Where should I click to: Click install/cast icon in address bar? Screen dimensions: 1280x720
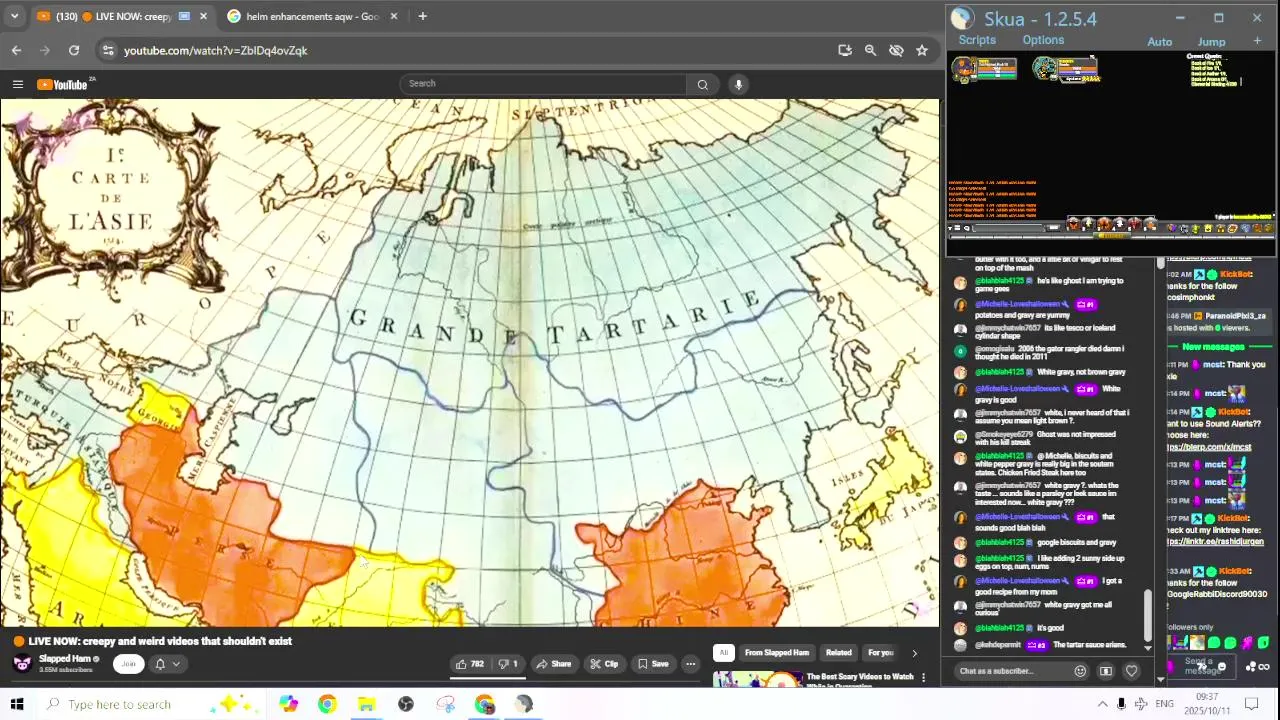click(845, 50)
